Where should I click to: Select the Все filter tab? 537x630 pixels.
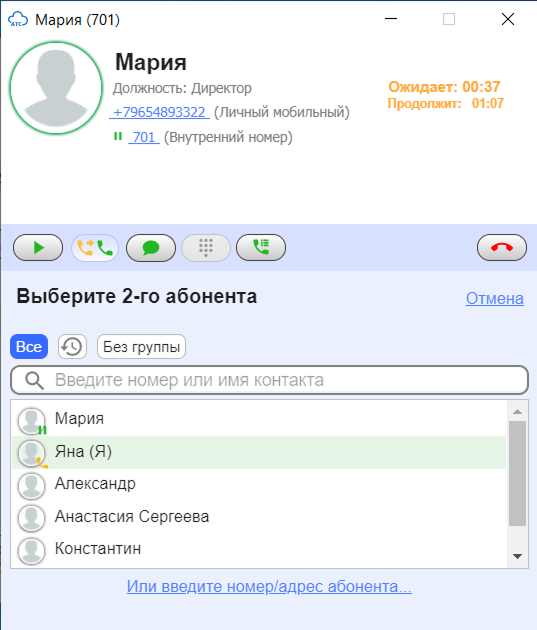[29, 346]
